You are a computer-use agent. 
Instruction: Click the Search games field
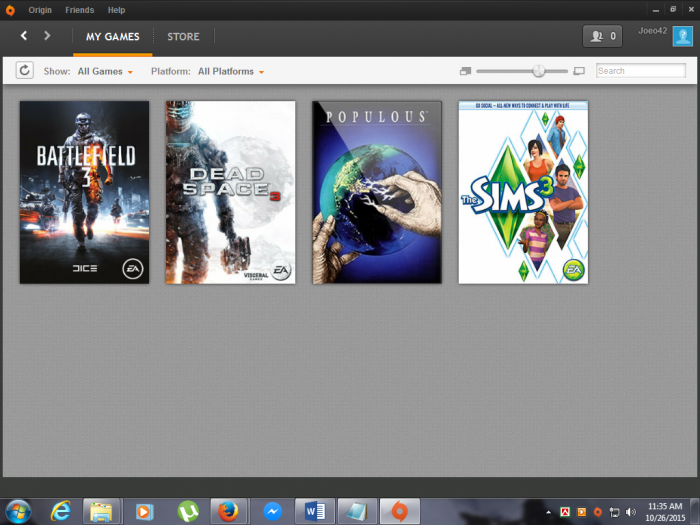[x=641, y=71]
